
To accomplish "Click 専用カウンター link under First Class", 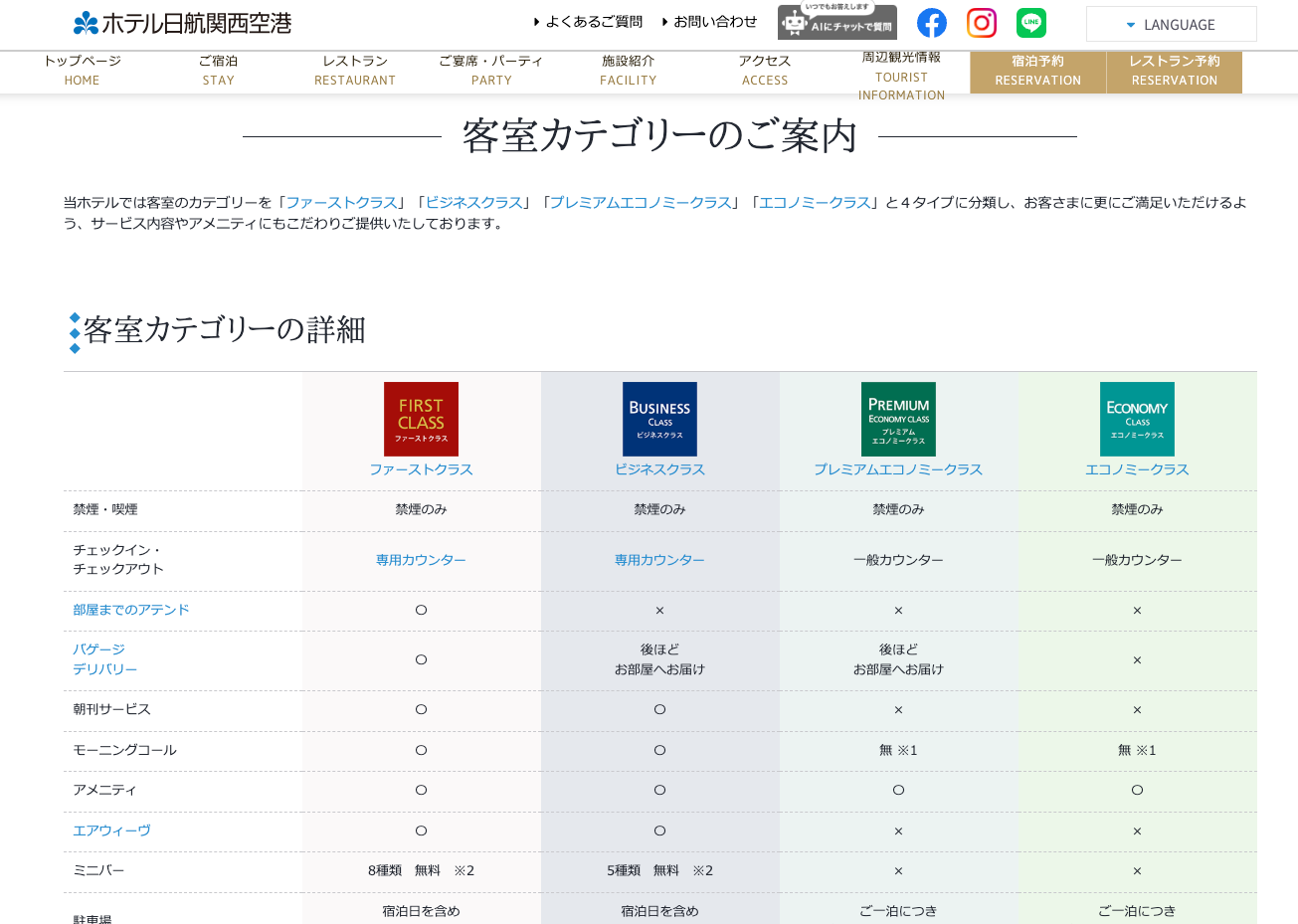I will click(421, 560).
